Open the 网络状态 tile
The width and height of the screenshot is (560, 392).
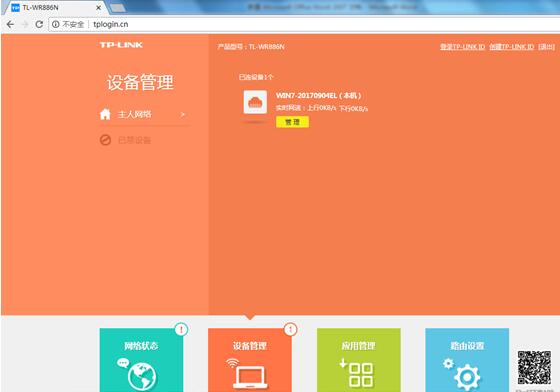pyautogui.click(x=141, y=360)
